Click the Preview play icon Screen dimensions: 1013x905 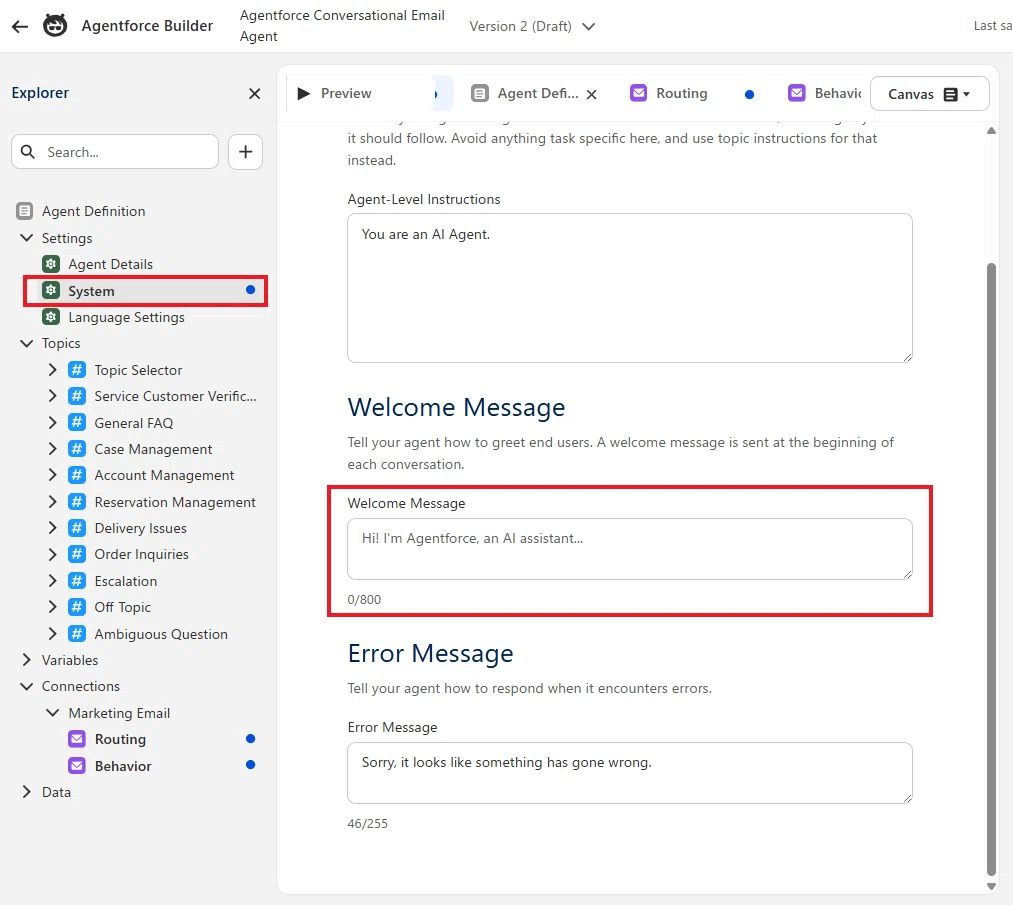tap(303, 94)
